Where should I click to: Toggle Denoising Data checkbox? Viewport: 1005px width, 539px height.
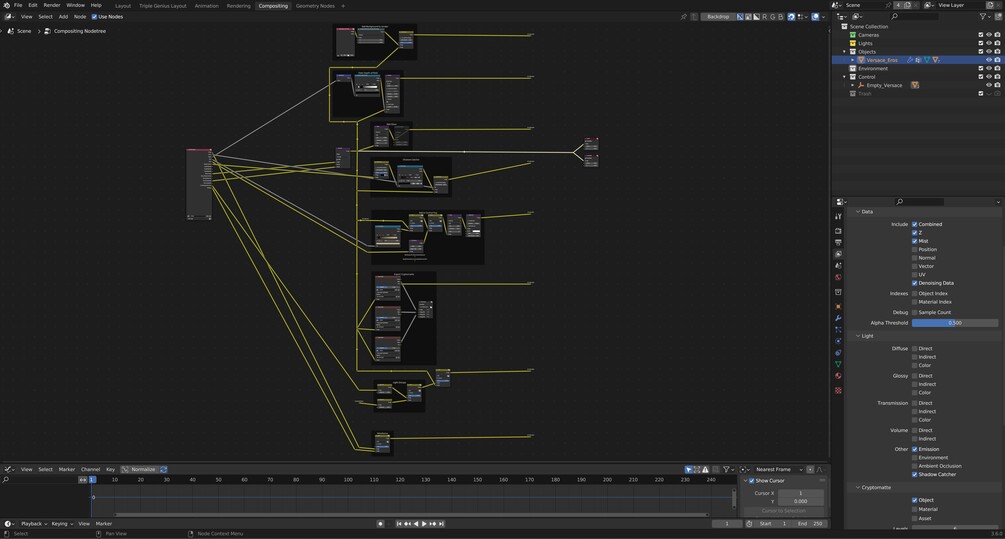pyautogui.click(x=915, y=283)
